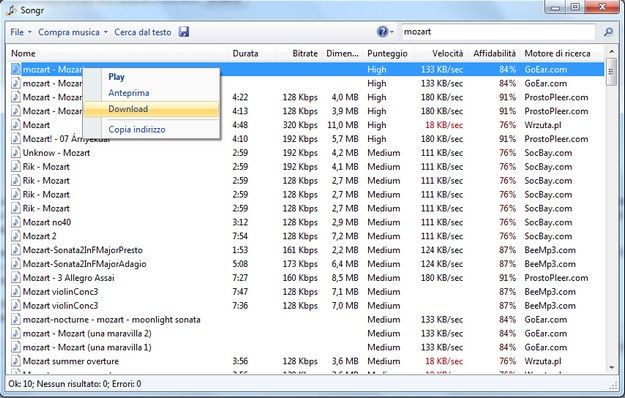Click the search field containing mozart
This screenshot has width=625, height=398.
(x=498, y=32)
